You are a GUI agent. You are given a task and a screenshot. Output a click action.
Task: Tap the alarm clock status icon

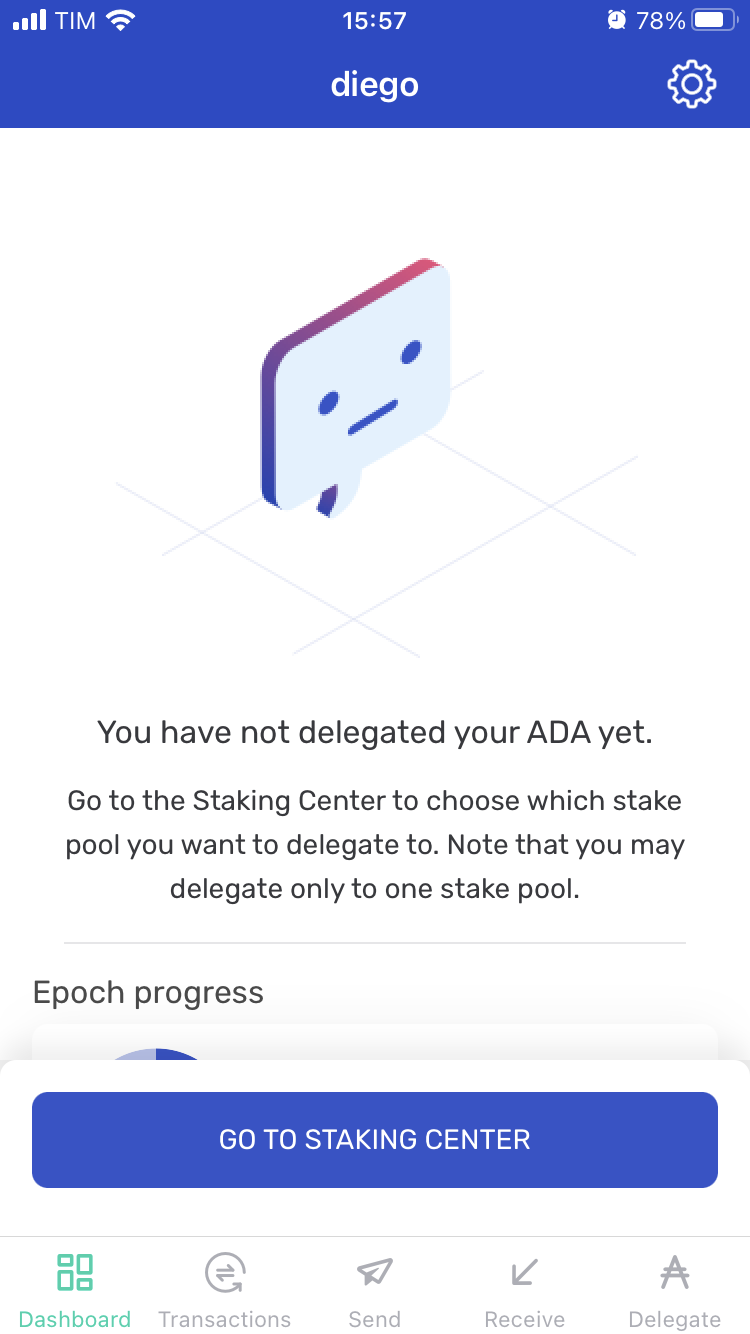click(x=616, y=21)
